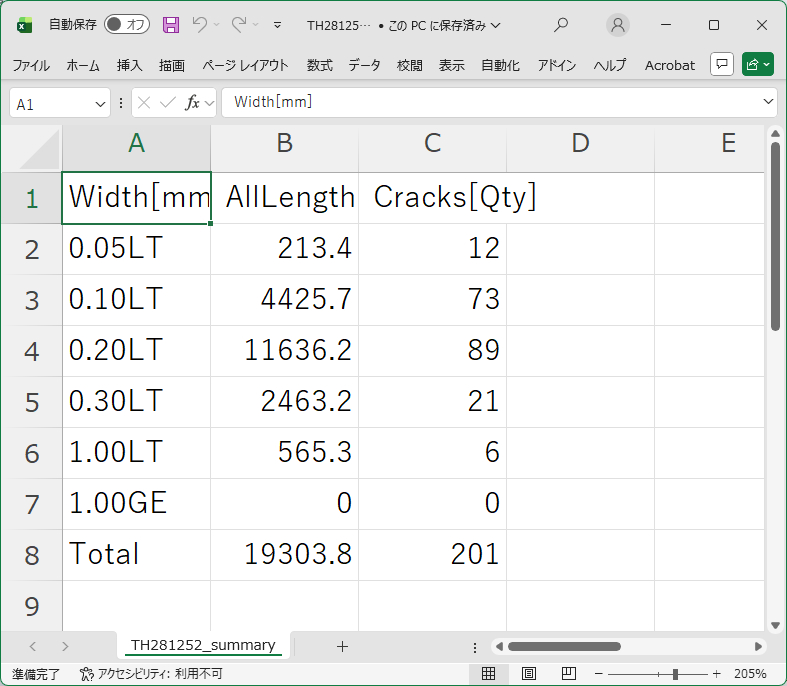Switch to Normal view icon
This screenshot has height=686, width=787.
click(488, 673)
